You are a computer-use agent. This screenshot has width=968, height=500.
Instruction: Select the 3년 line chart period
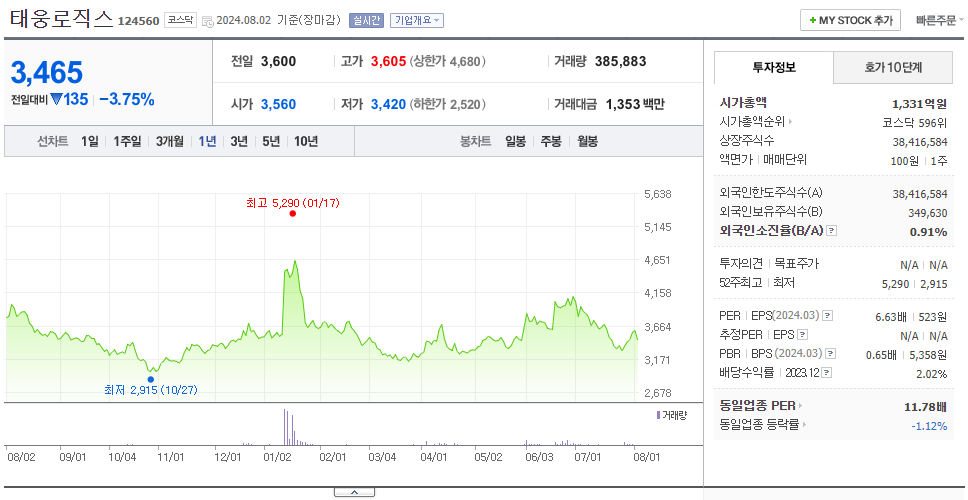click(x=239, y=141)
